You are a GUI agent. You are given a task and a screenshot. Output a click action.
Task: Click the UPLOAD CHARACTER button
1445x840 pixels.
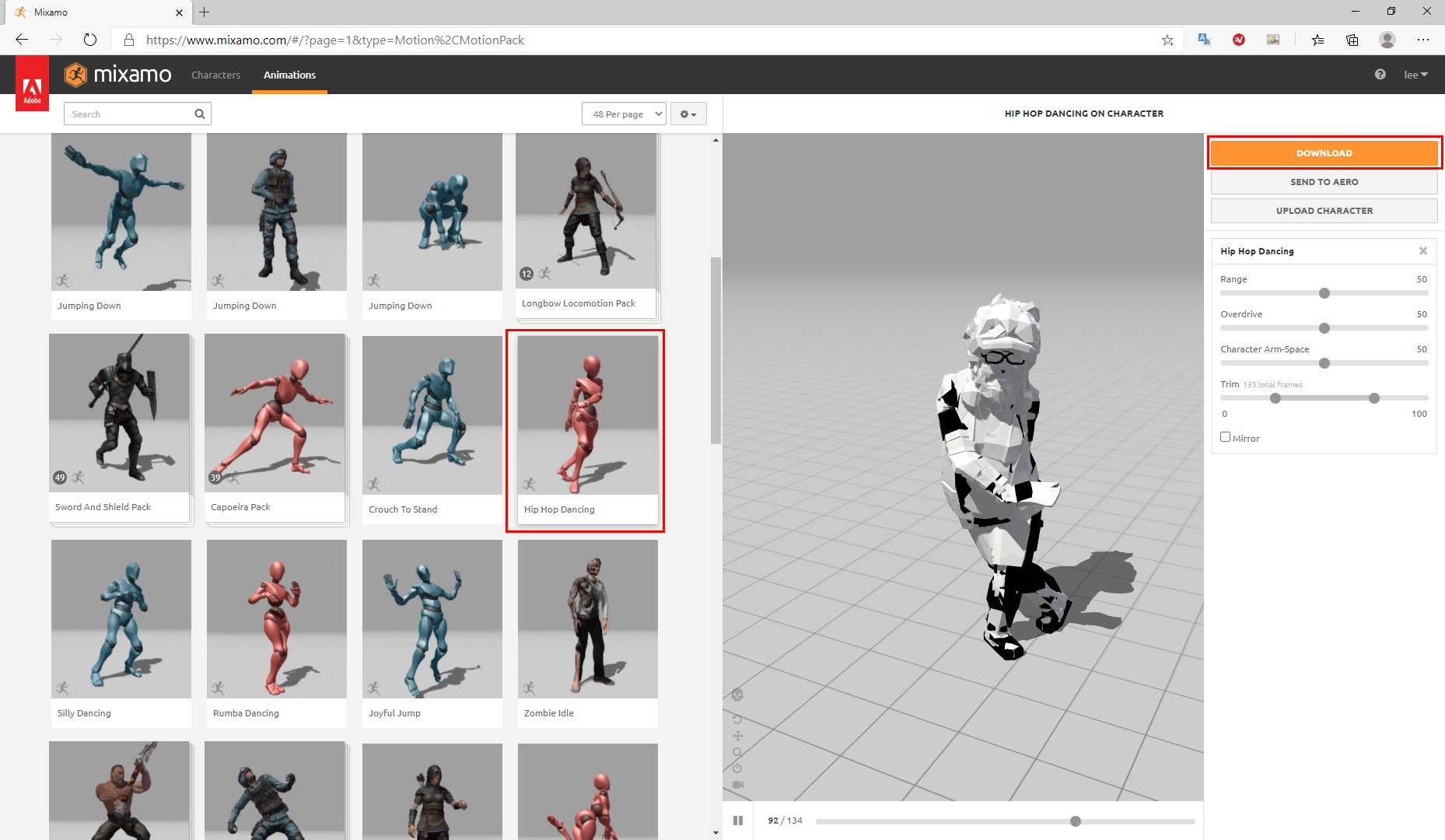[1324, 211]
